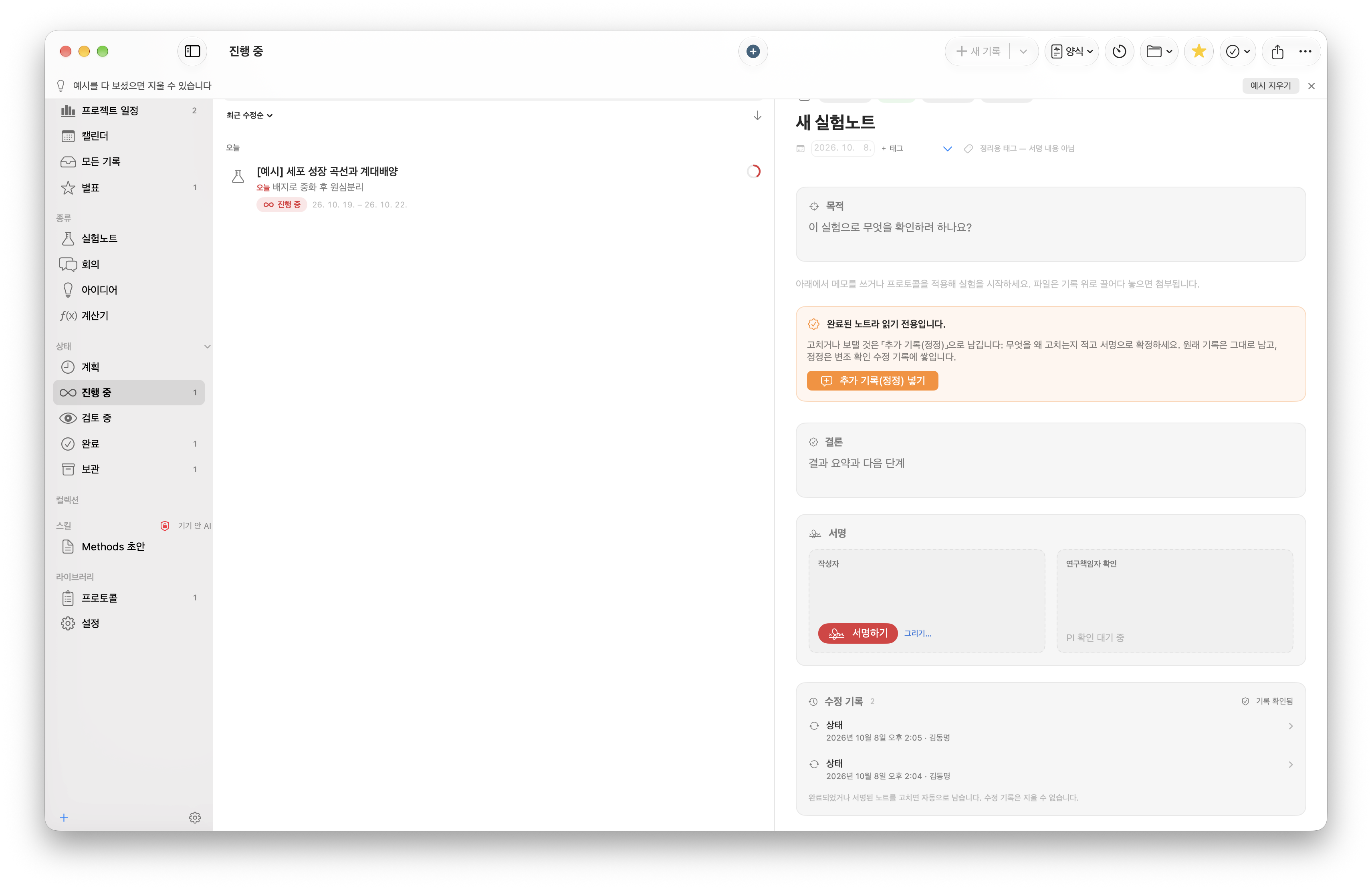Toggle sort direction arrow
Viewport: 1372px width, 890px height.
(x=757, y=116)
